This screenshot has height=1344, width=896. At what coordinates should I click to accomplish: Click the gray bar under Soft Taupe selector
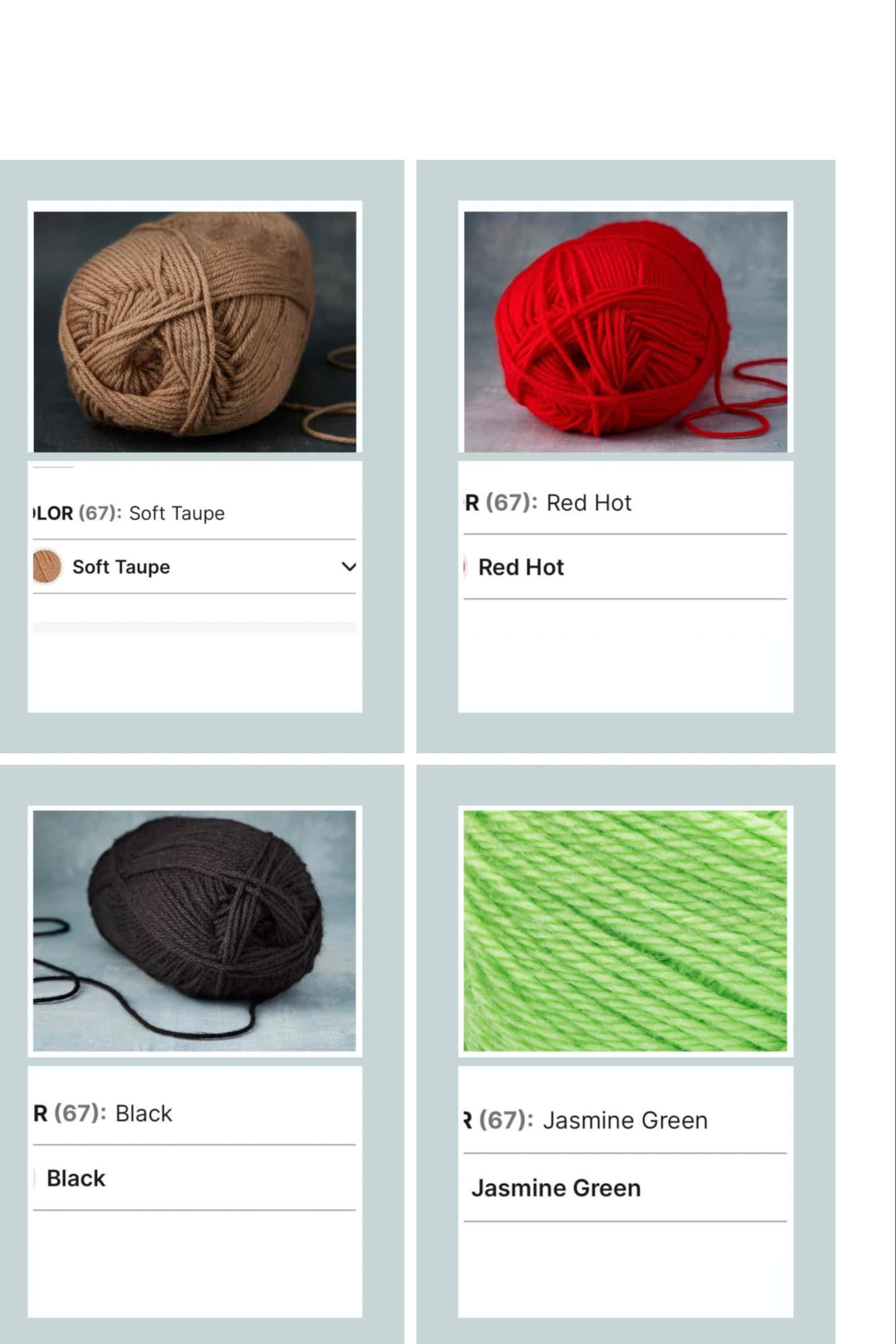(194, 627)
